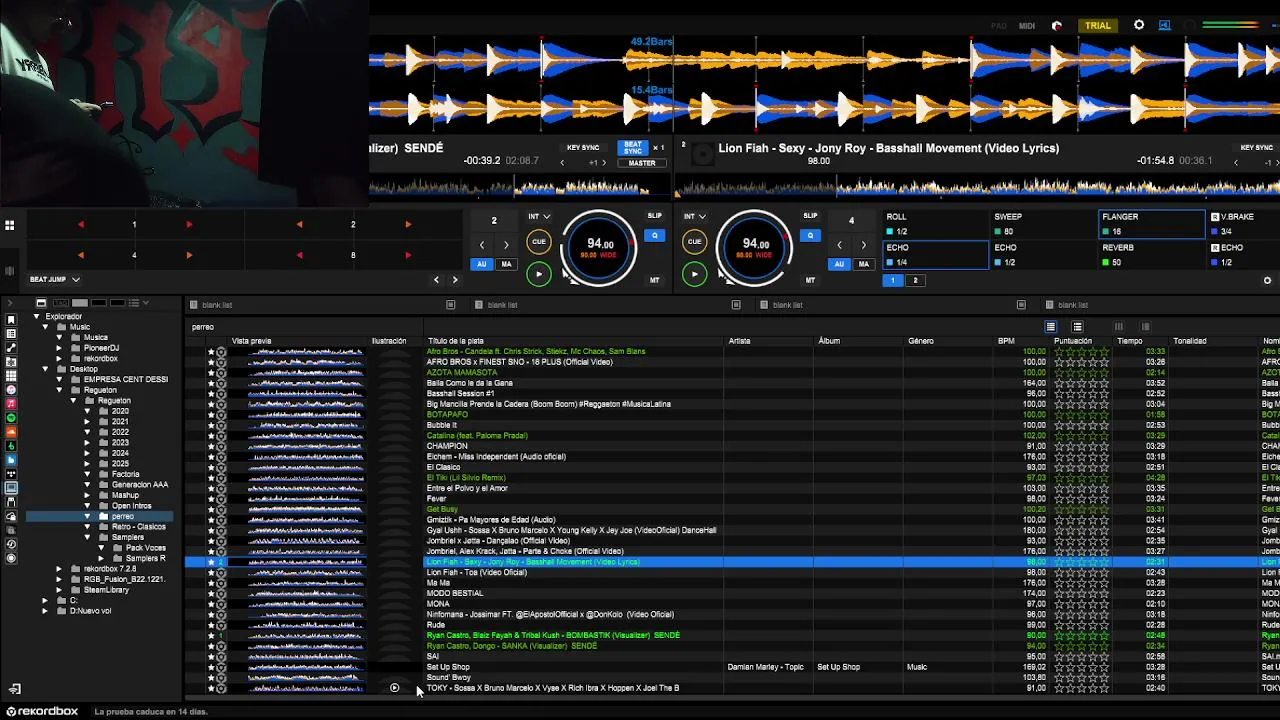Select the V.BRAKE 3/4 effect pad

tap(1244, 224)
